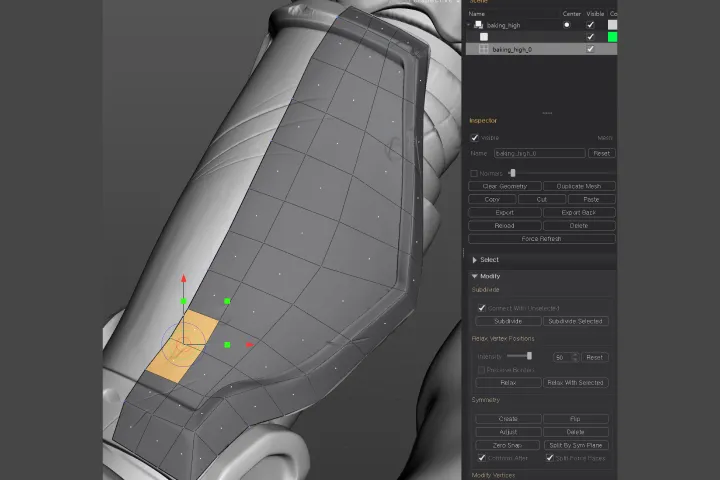Click the Zero Snap button
Screen dimensions: 720x480
tap(507, 445)
